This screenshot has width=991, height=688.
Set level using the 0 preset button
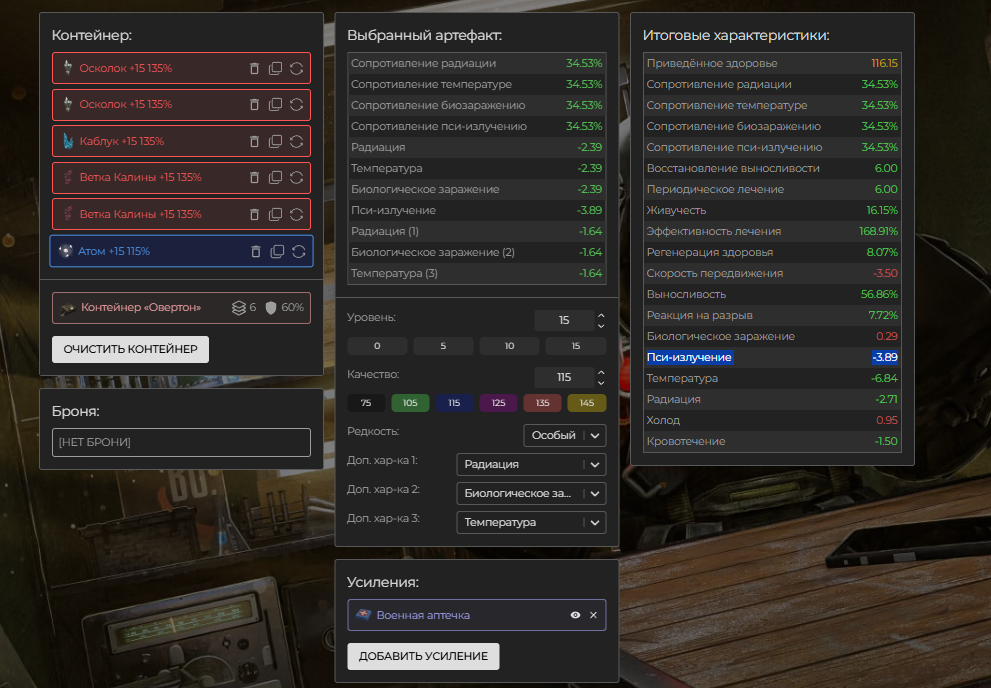click(x=377, y=346)
